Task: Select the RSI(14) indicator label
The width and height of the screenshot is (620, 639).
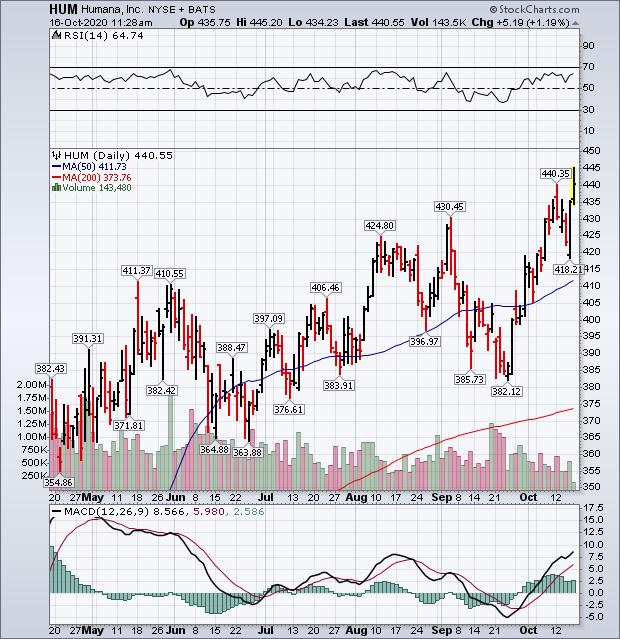Action: coord(77,34)
